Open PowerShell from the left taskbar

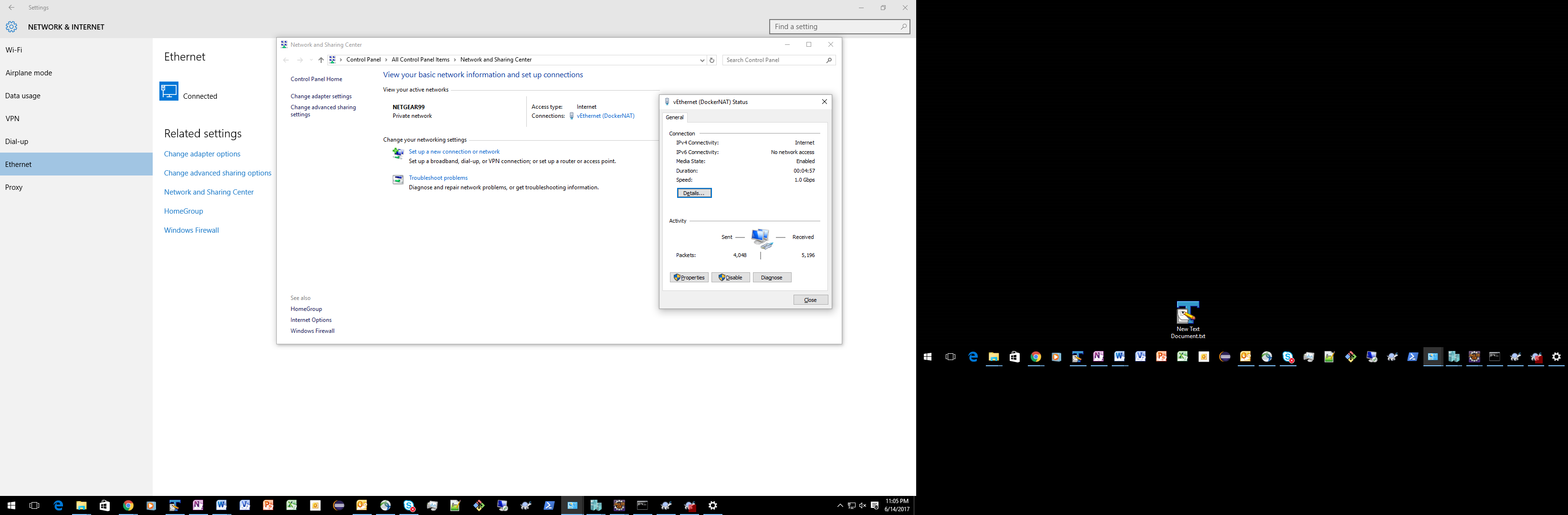pyautogui.click(x=548, y=505)
